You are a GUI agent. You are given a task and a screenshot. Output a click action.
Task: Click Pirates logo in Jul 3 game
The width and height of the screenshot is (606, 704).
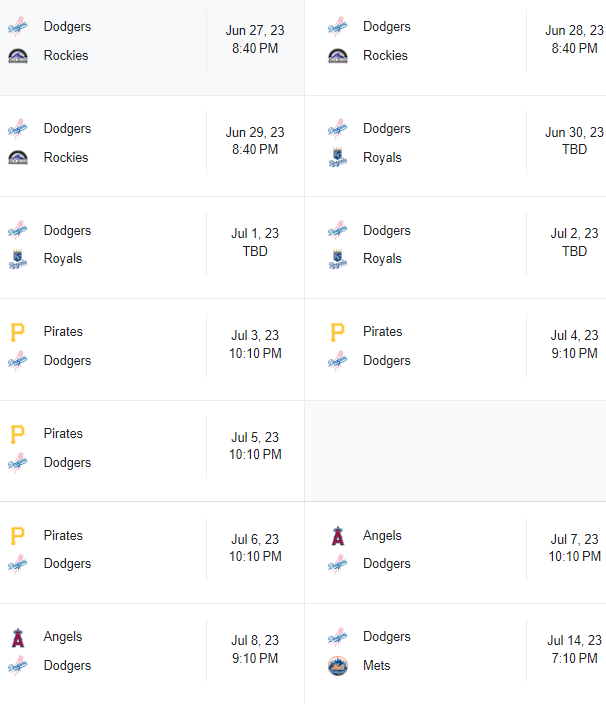18,332
